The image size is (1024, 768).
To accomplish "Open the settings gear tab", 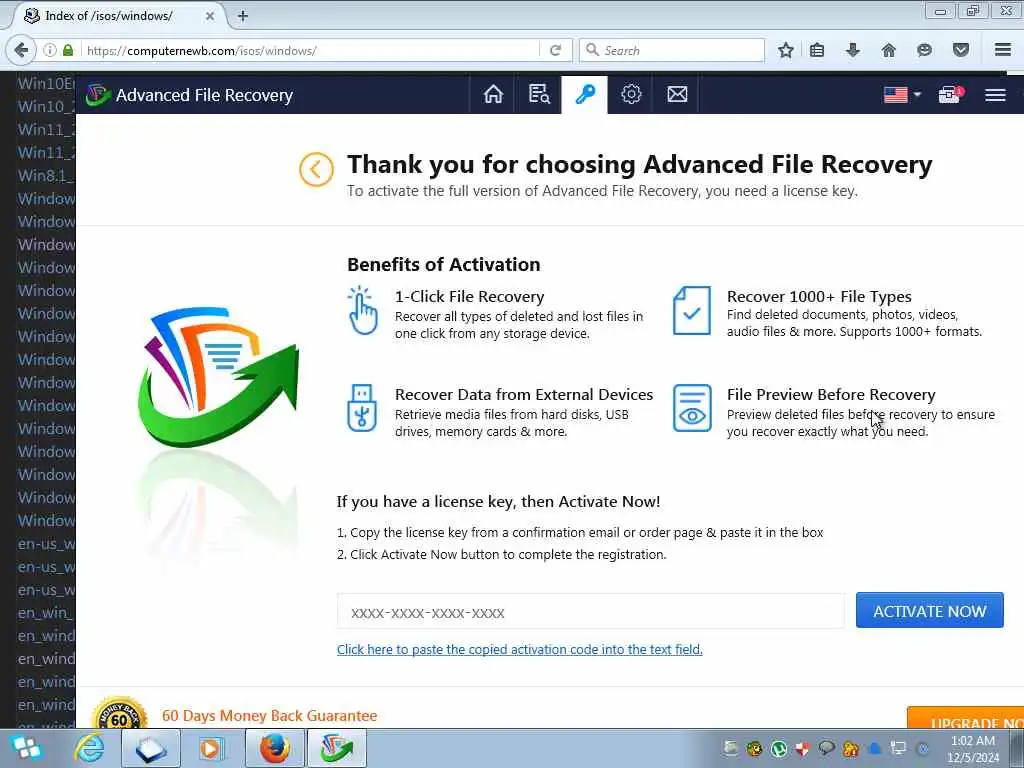I will (631, 95).
